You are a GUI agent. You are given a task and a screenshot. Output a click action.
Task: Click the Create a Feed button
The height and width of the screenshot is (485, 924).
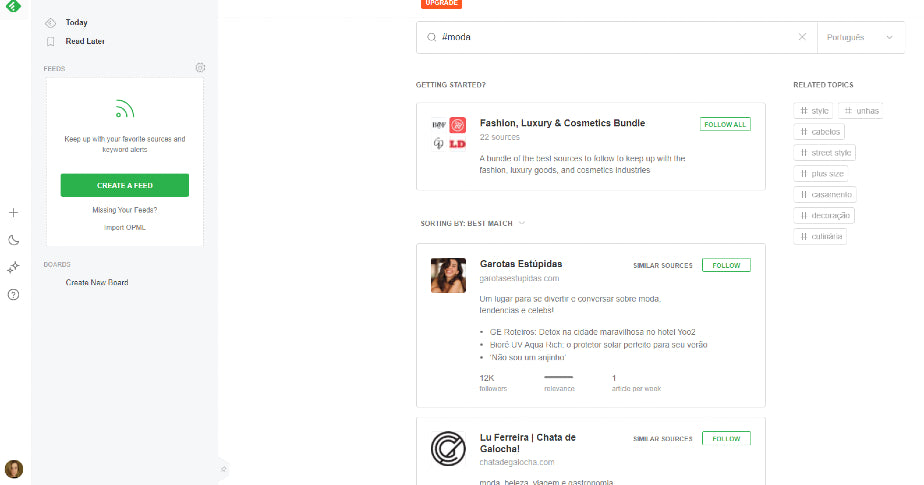coord(125,185)
